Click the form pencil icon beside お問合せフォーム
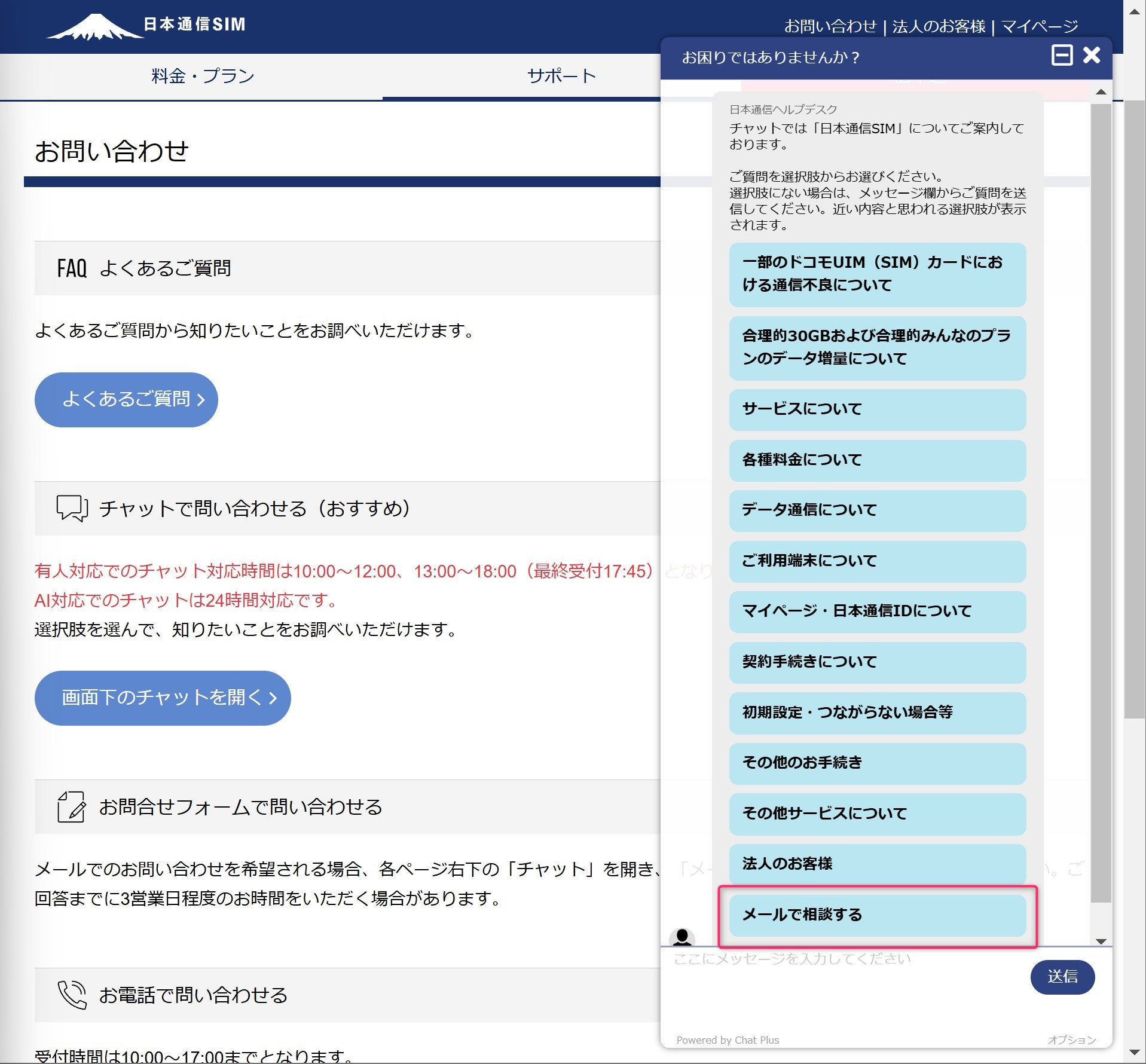The image size is (1146, 1064). pyautogui.click(x=72, y=806)
